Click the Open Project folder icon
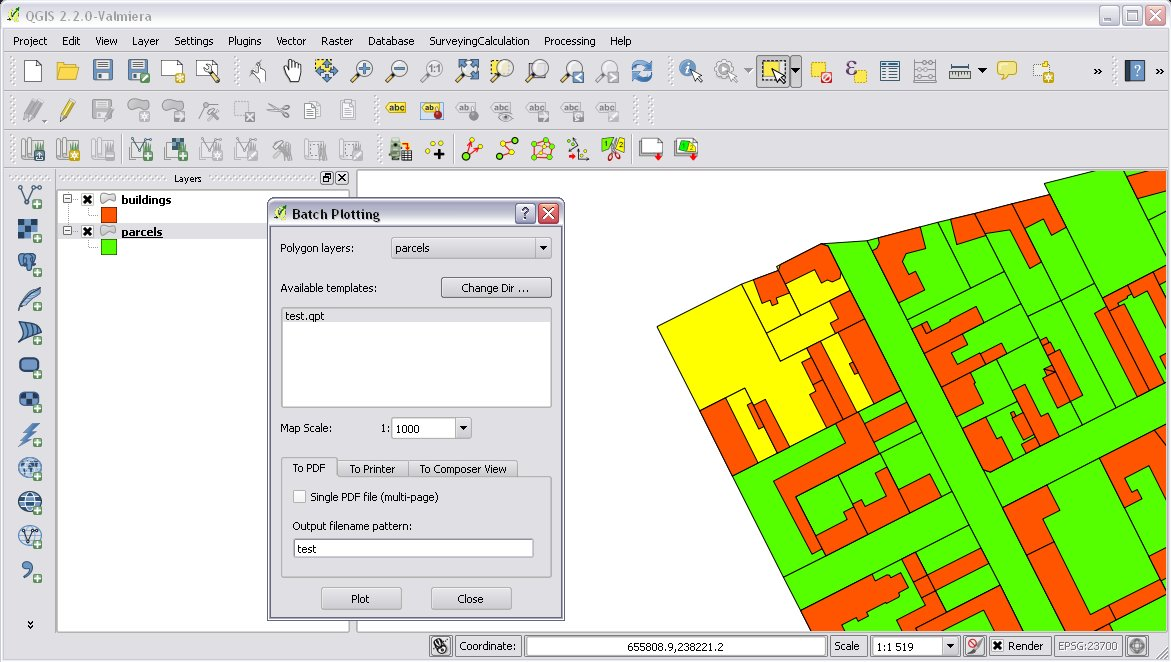Image resolution: width=1171 pixels, height=662 pixels. (x=68, y=70)
